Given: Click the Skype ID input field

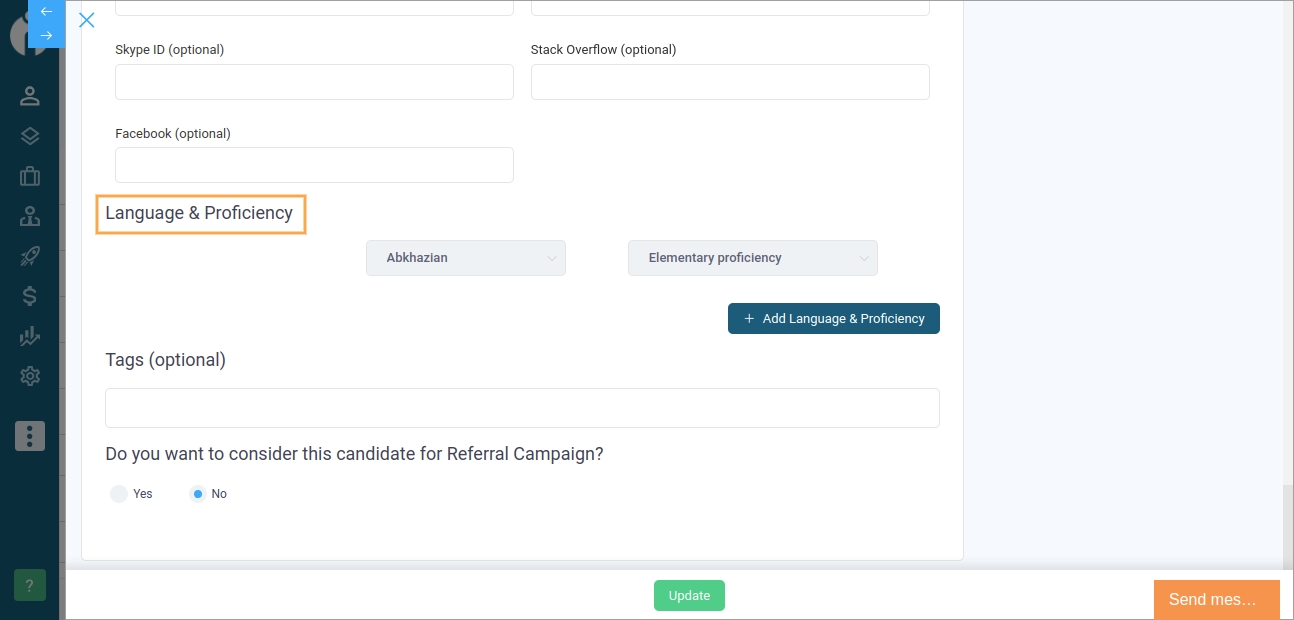Looking at the screenshot, I should click(314, 82).
